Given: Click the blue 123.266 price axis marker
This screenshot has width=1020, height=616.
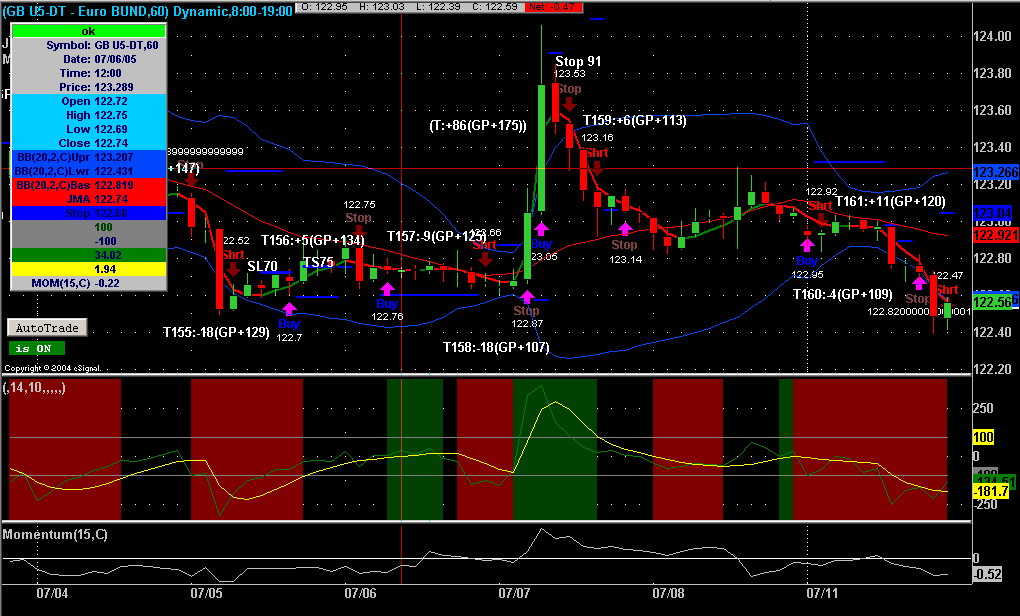Looking at the screenshot, I should click(x=995, y=172).
